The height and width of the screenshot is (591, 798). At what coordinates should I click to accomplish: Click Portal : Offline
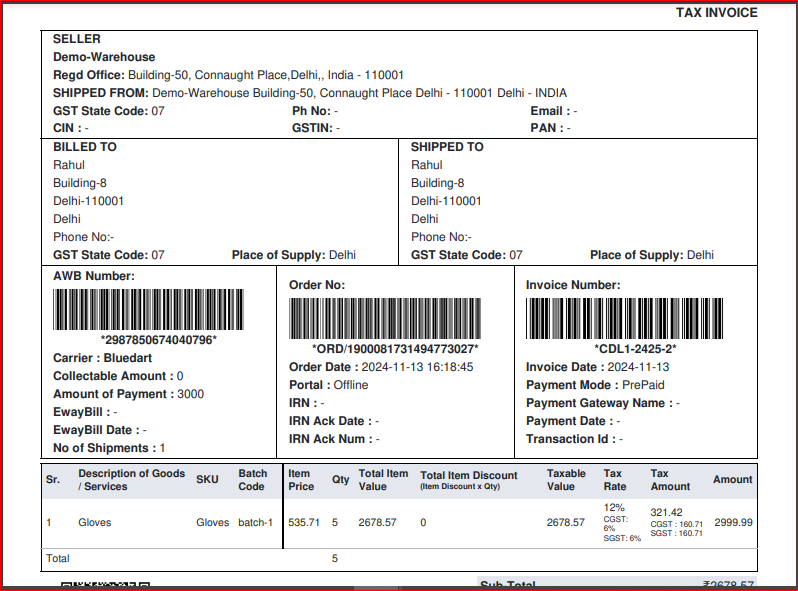tap(329, 385)
